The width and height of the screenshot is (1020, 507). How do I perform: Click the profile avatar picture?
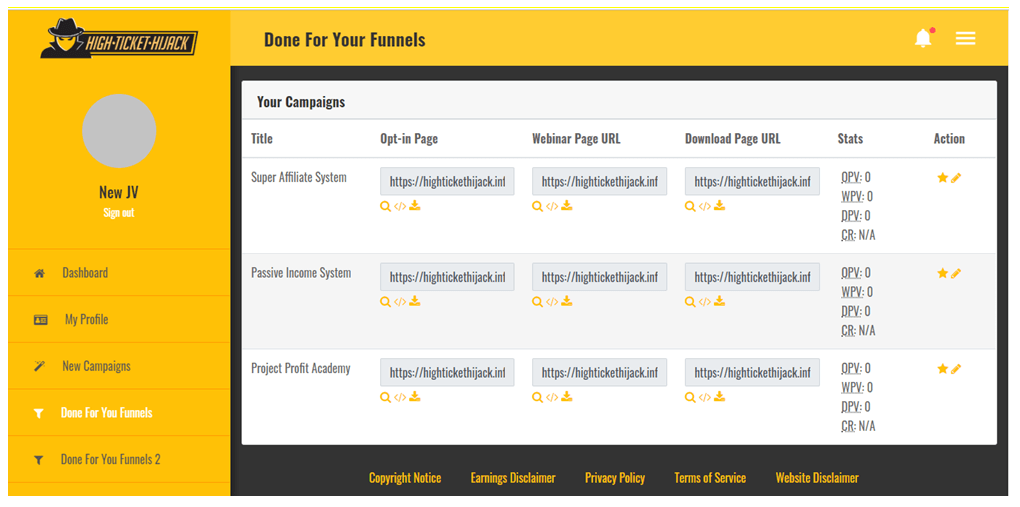119,131
